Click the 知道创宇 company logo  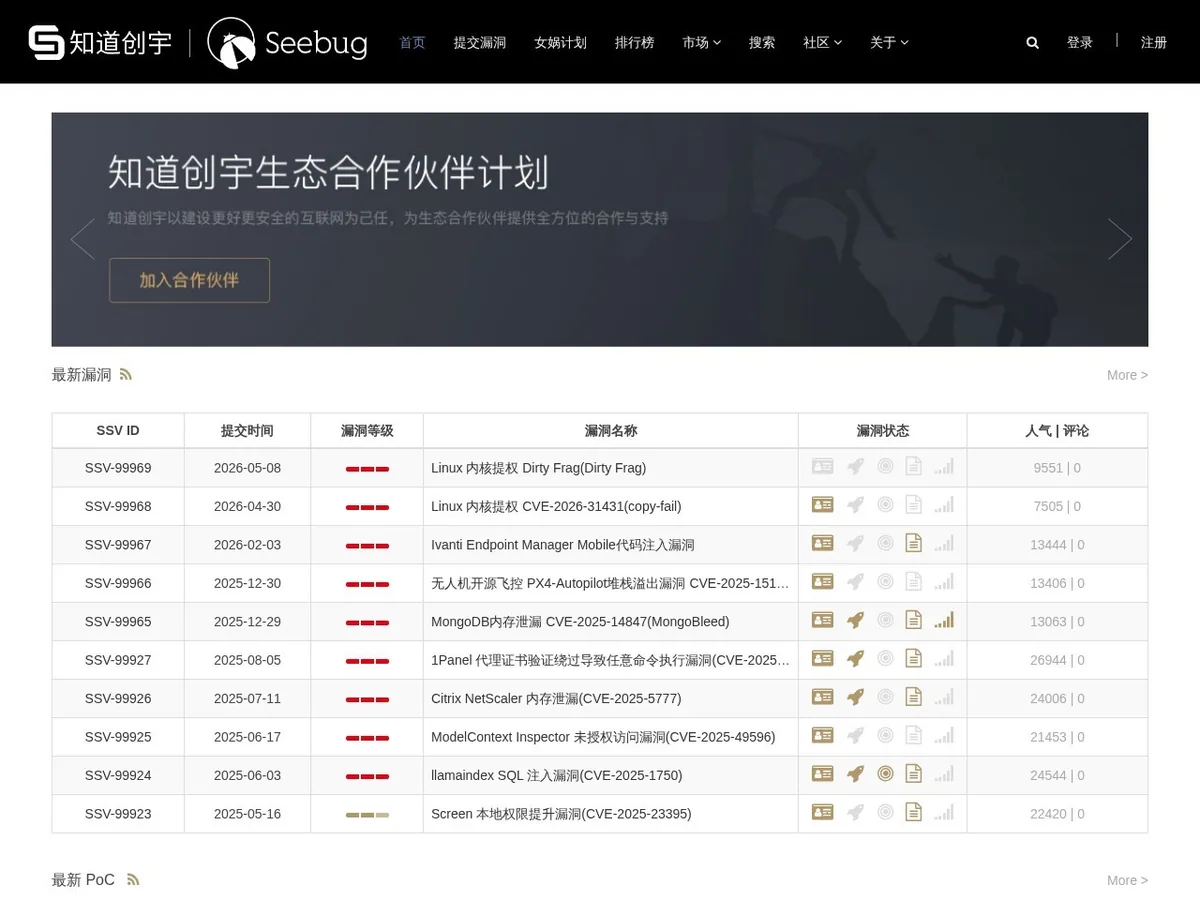(100, 43)
